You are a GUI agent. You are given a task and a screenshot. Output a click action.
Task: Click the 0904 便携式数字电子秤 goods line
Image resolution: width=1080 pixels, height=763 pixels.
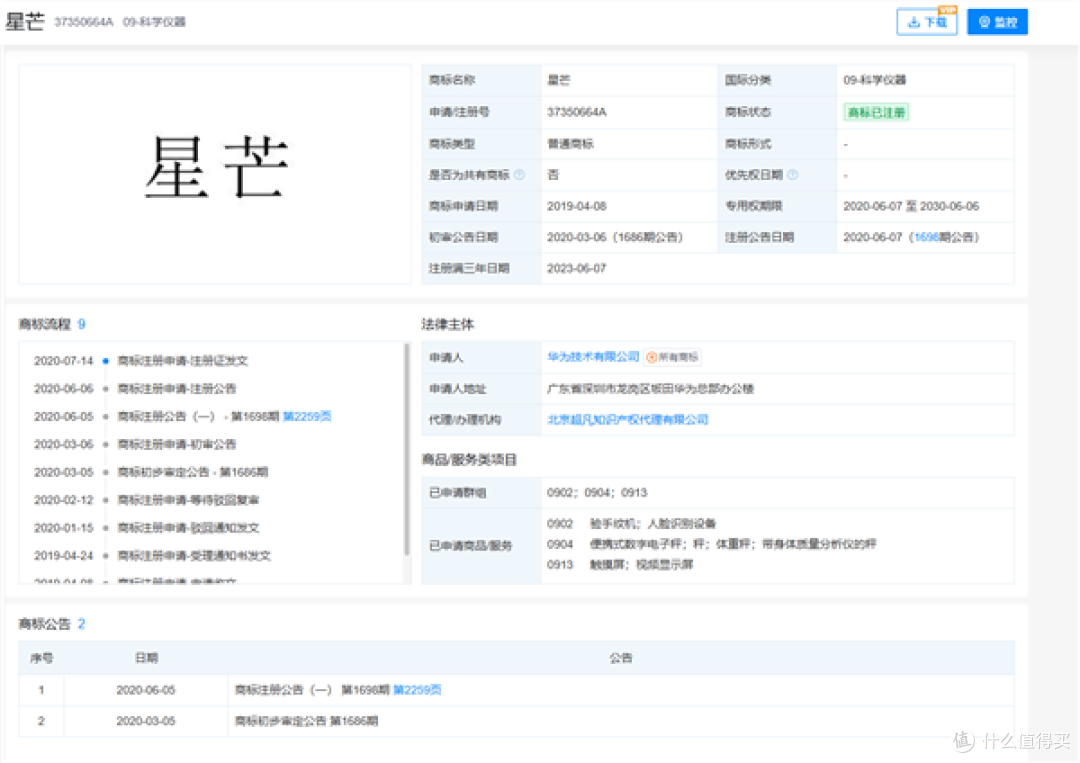[712, 544]
